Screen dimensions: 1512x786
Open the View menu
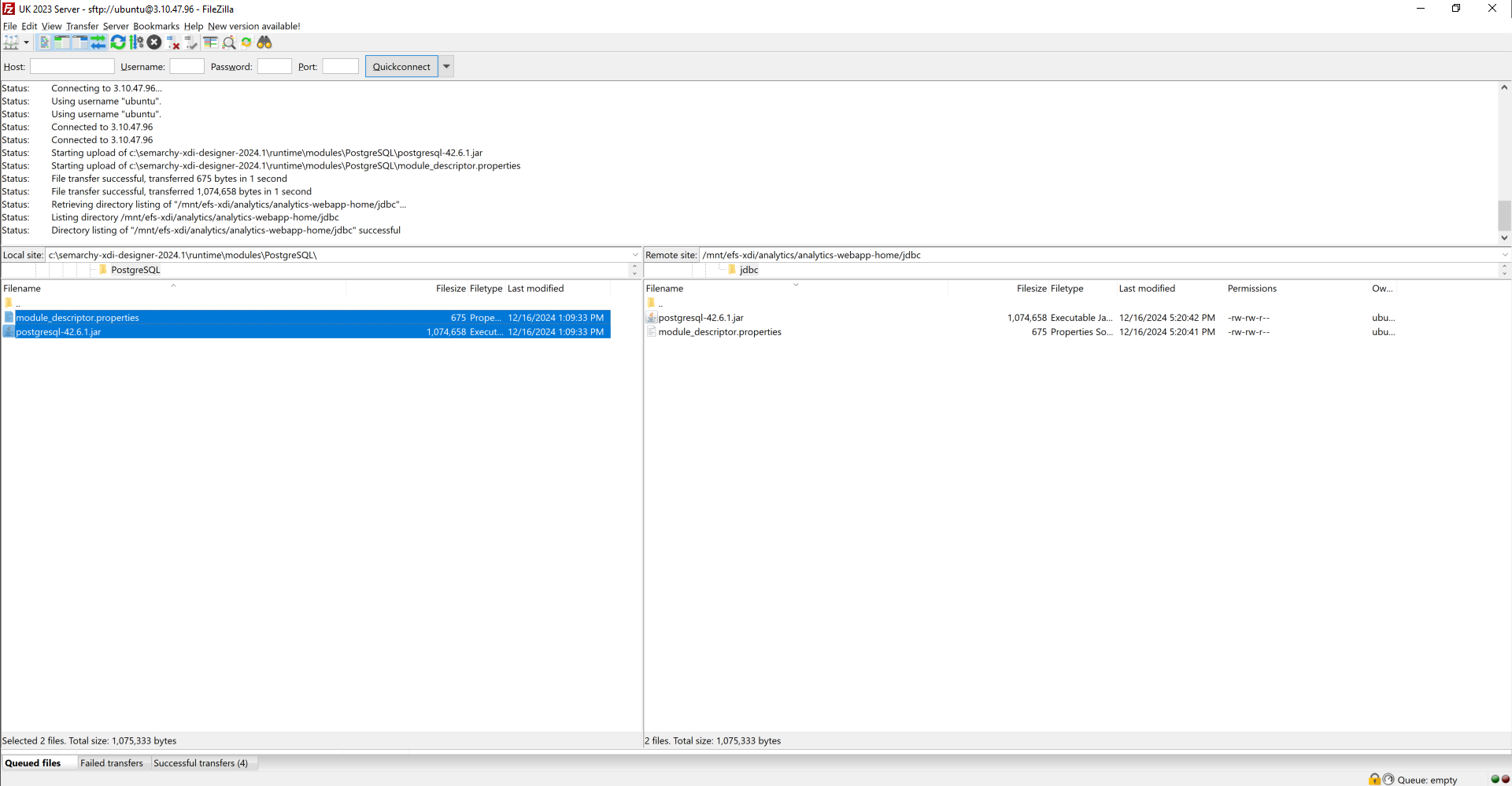click(x=51, y=26)
